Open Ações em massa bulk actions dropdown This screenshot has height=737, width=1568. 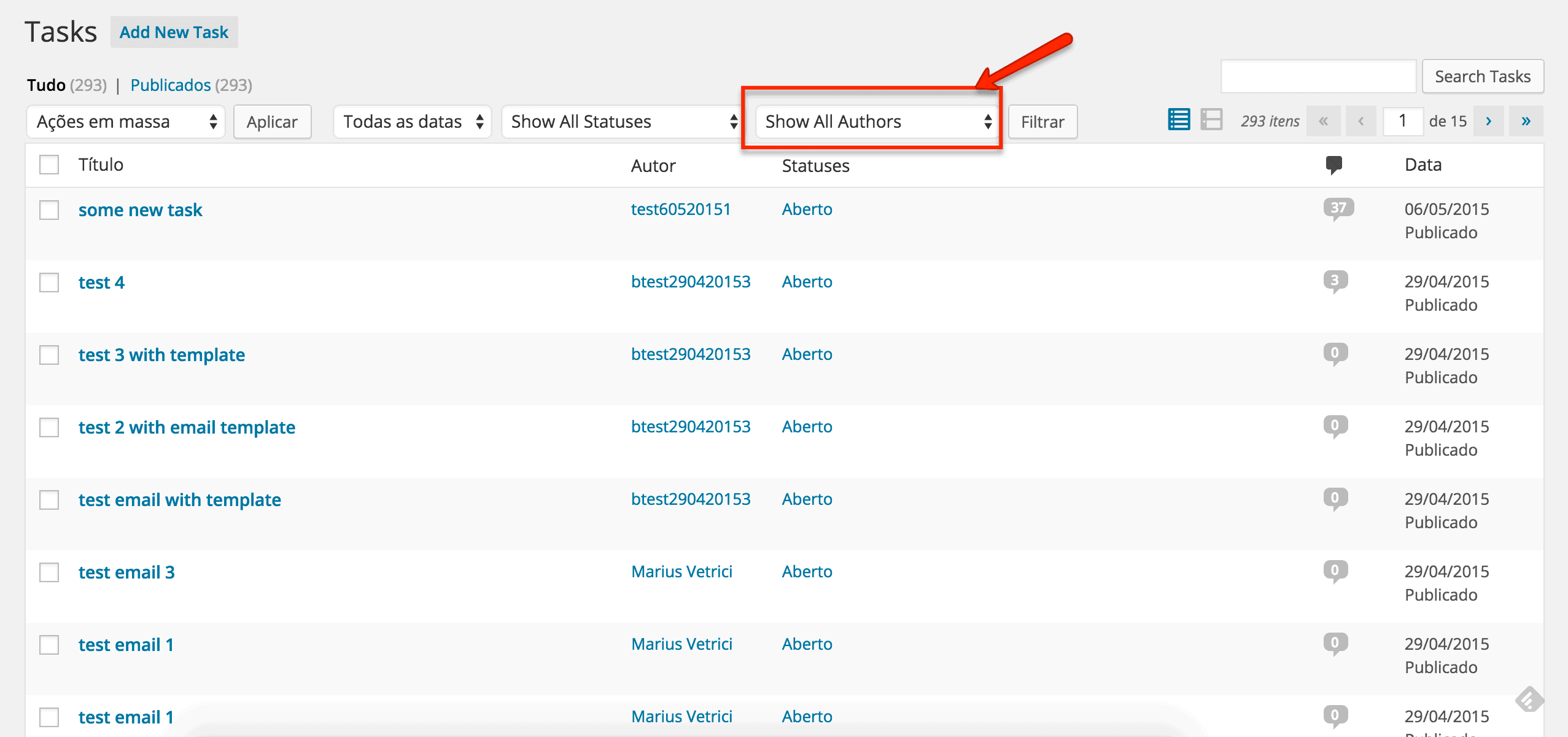pos(126,122)
